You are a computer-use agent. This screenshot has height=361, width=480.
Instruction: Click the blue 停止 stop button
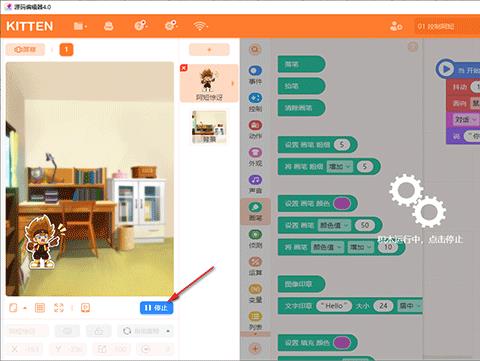point(156,308)
